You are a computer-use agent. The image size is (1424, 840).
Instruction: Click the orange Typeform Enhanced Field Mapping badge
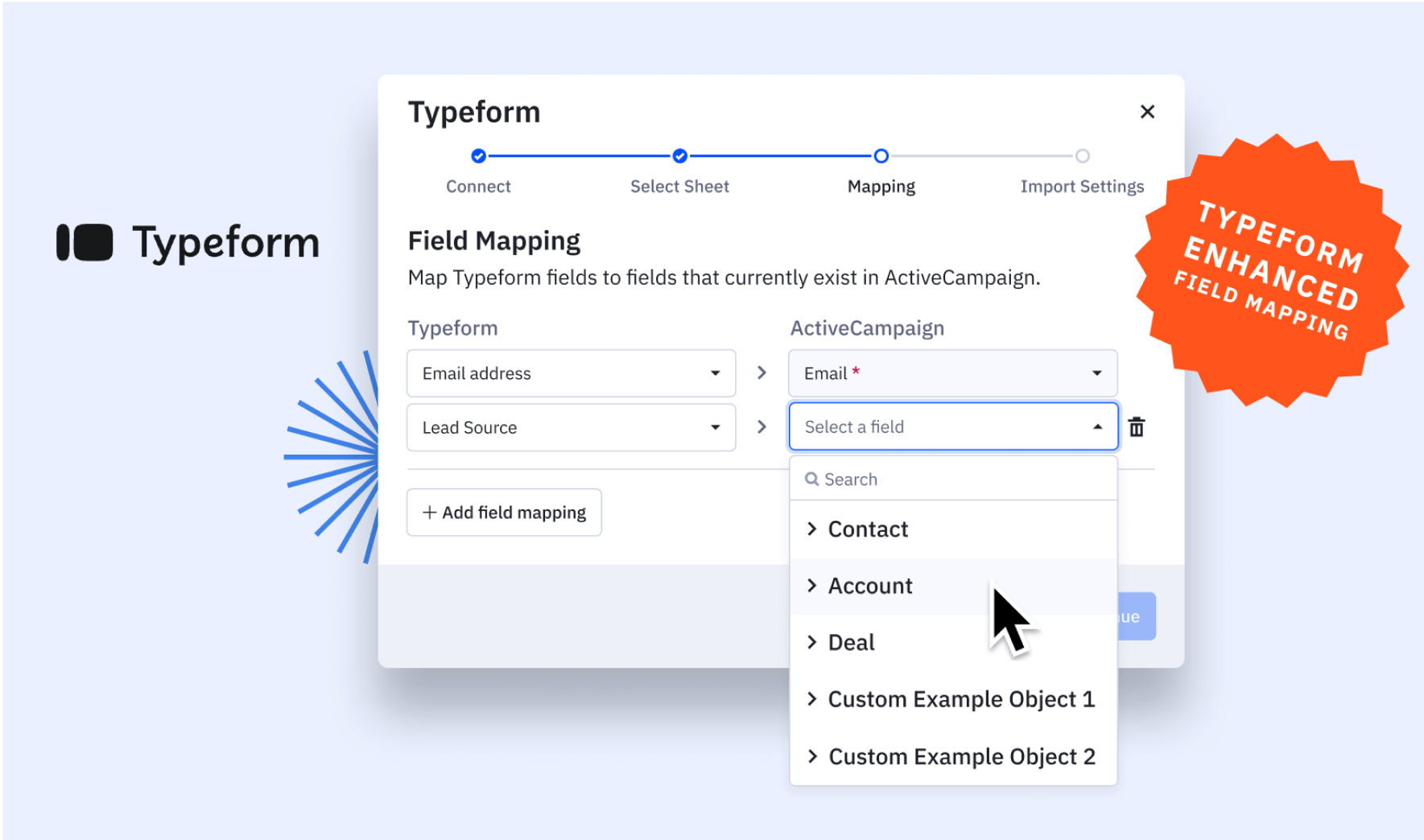tap(1271, 272)
